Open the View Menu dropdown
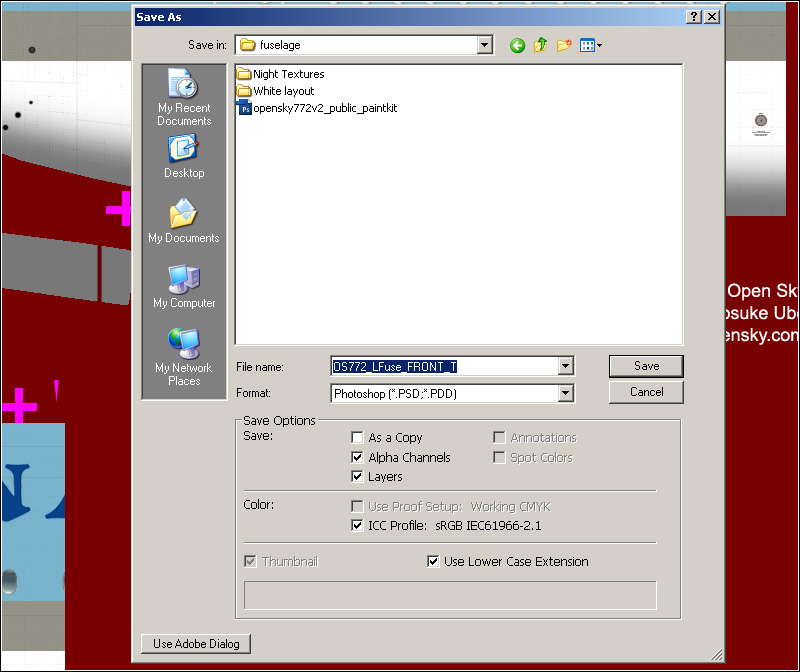This screenshot has width=800, height=672. tap(590, 45)
